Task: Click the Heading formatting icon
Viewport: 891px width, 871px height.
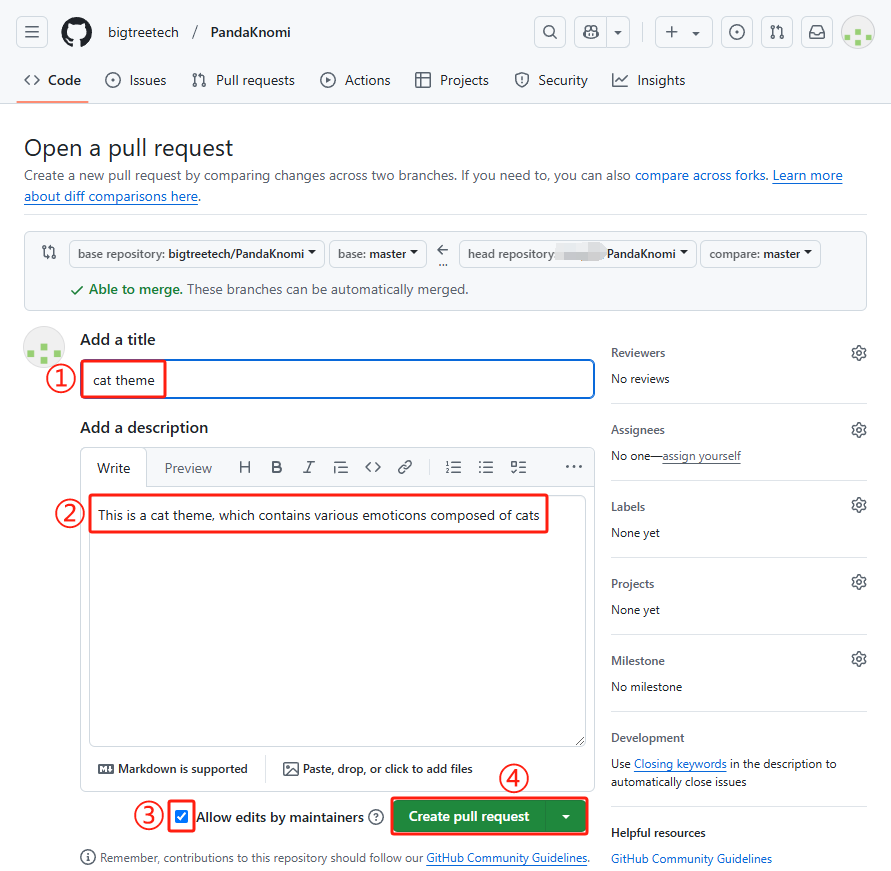Action: (x=245, y=467)
